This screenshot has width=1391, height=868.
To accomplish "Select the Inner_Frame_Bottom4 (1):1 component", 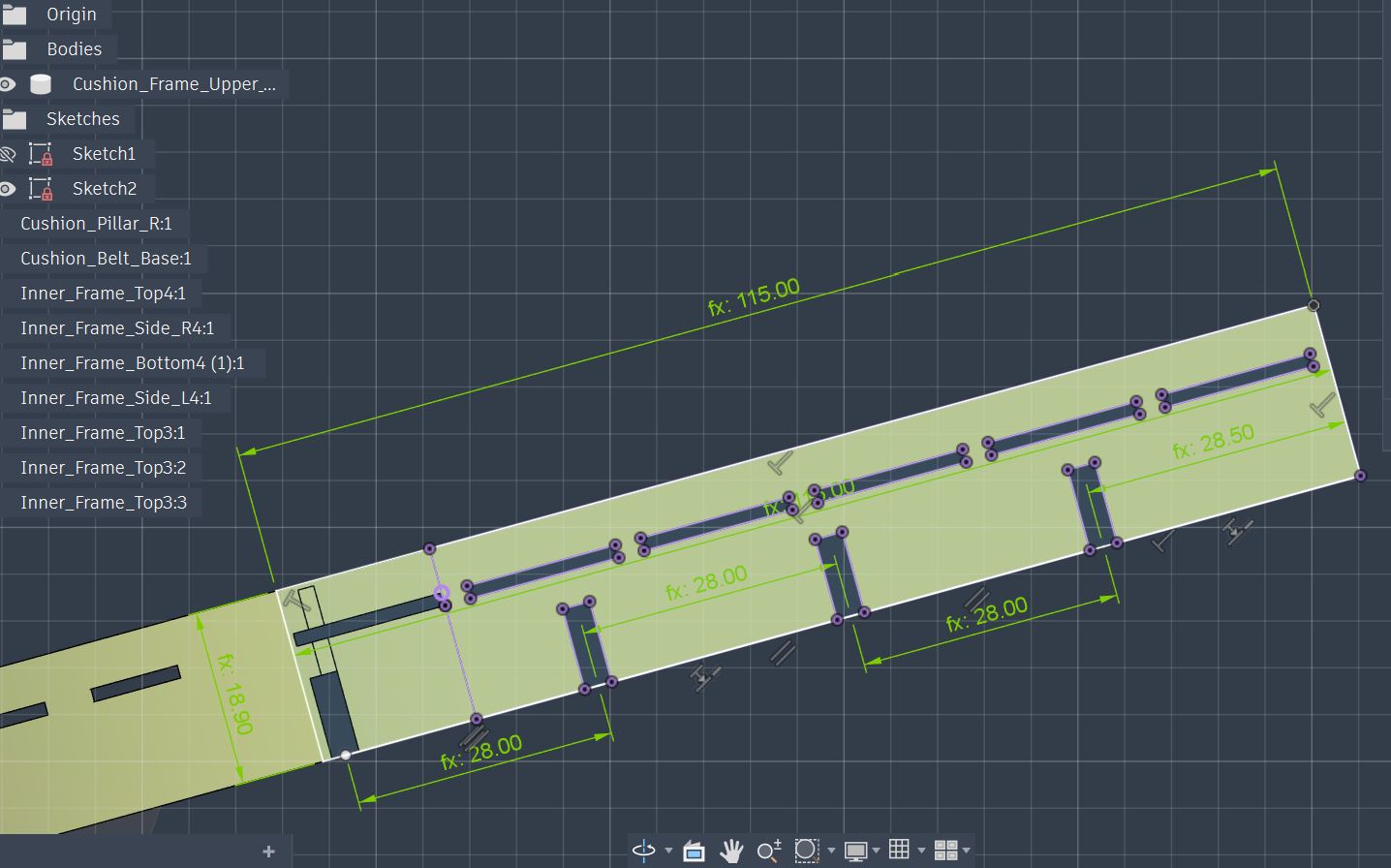I will point(133,363).
